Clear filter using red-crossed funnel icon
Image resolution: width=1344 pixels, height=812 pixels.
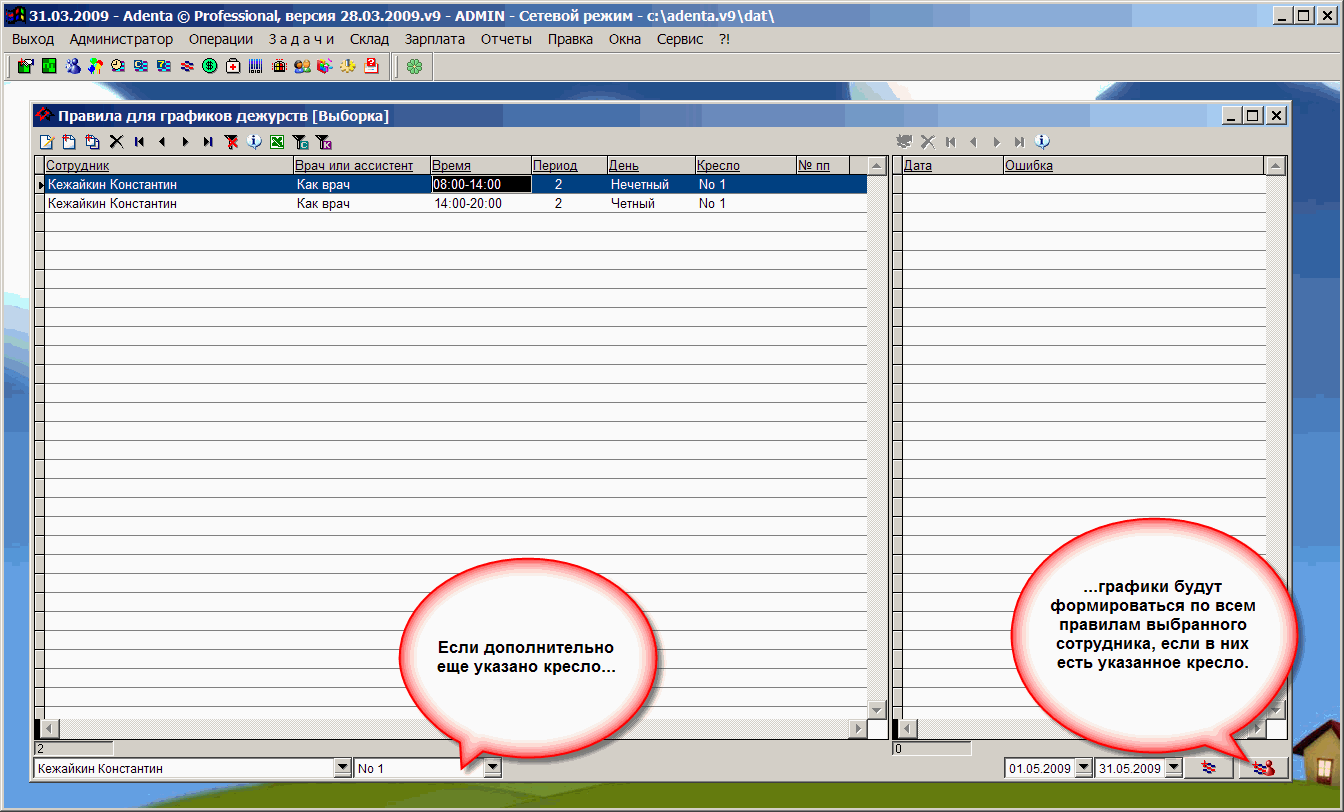pos(231,142)
